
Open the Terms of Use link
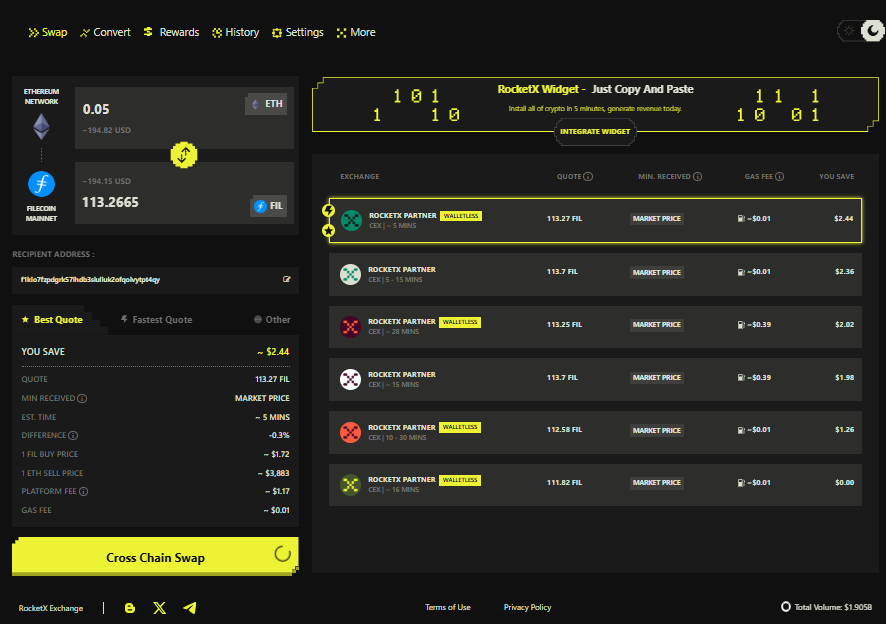tap(447, 607)
